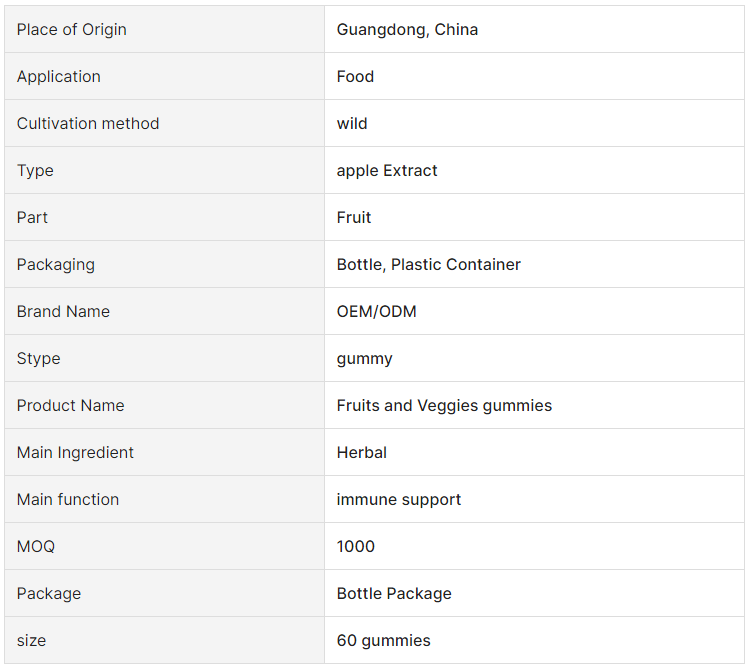Click the Cultivation method label
Screen dimensions: 749x669
coord(88,124)
